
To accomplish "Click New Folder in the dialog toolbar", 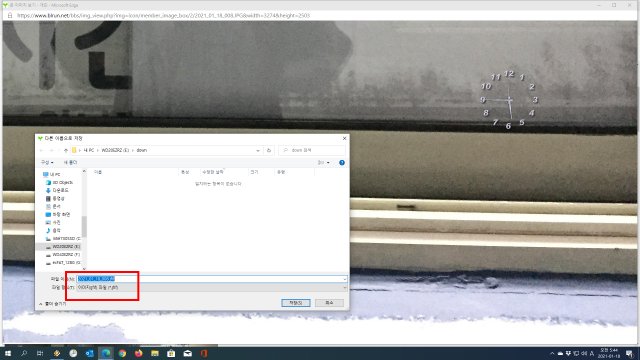I will [x=70, y=162].
